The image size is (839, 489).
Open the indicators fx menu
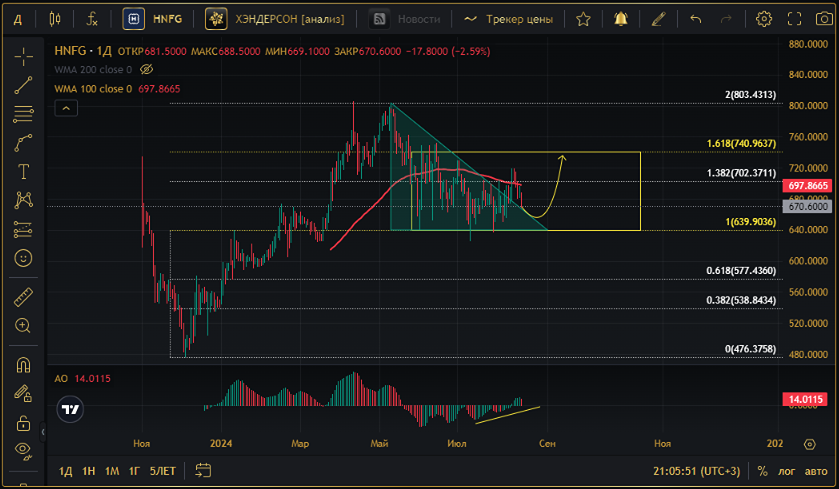(x=92, y=19)
